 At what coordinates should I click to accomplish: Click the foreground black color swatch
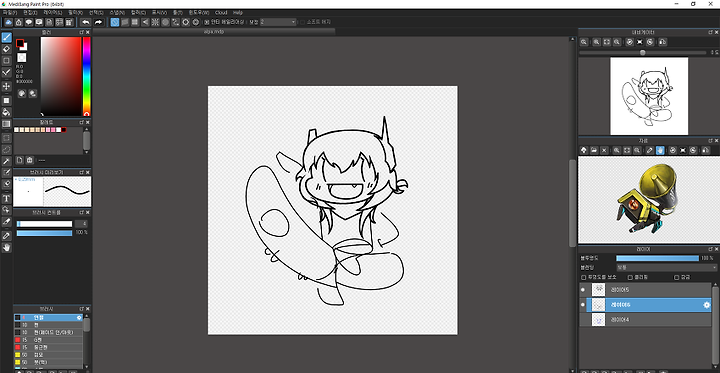(x=20, y=43)
